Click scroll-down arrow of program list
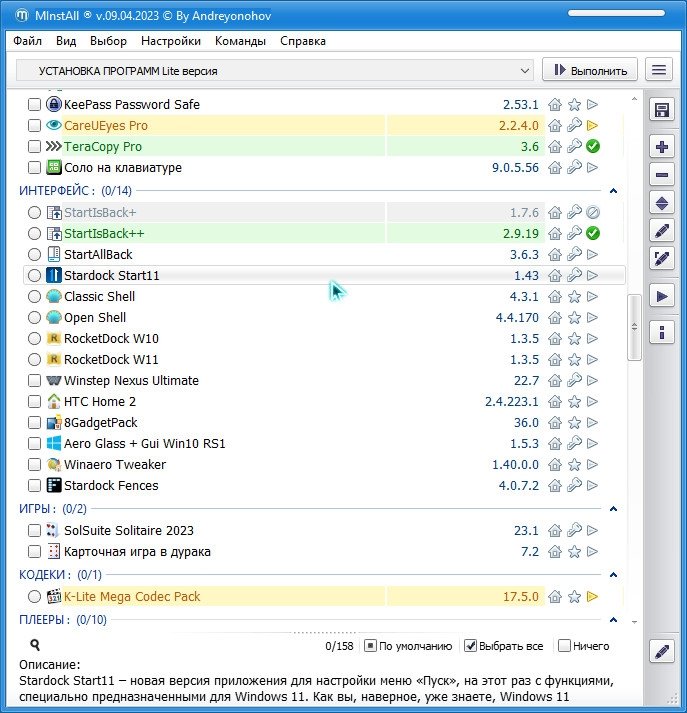 634,622
